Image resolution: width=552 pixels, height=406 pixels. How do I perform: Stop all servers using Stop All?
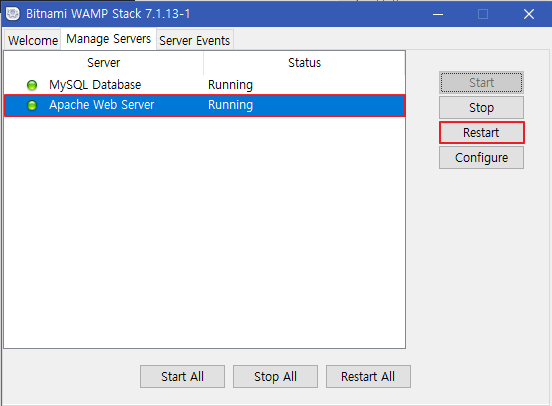tap(275, 377)
